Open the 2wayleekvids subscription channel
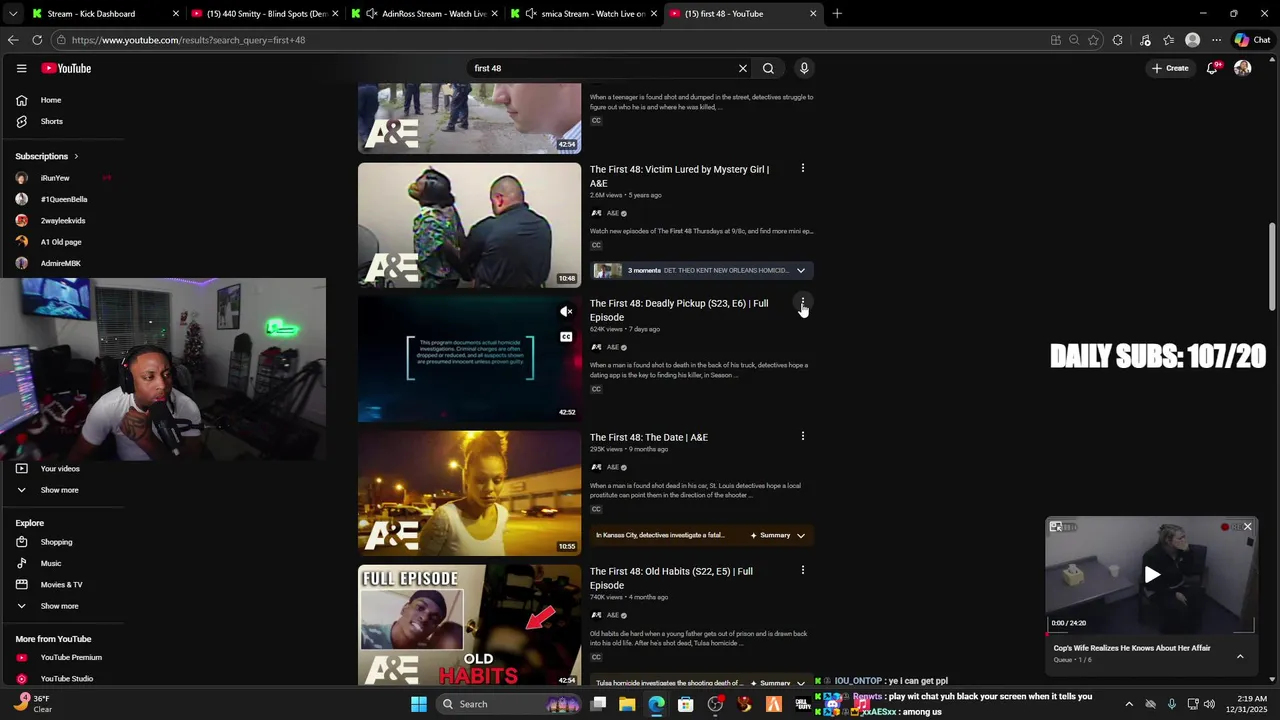The height and width of the screenshot is (720, 1280). 62,220
